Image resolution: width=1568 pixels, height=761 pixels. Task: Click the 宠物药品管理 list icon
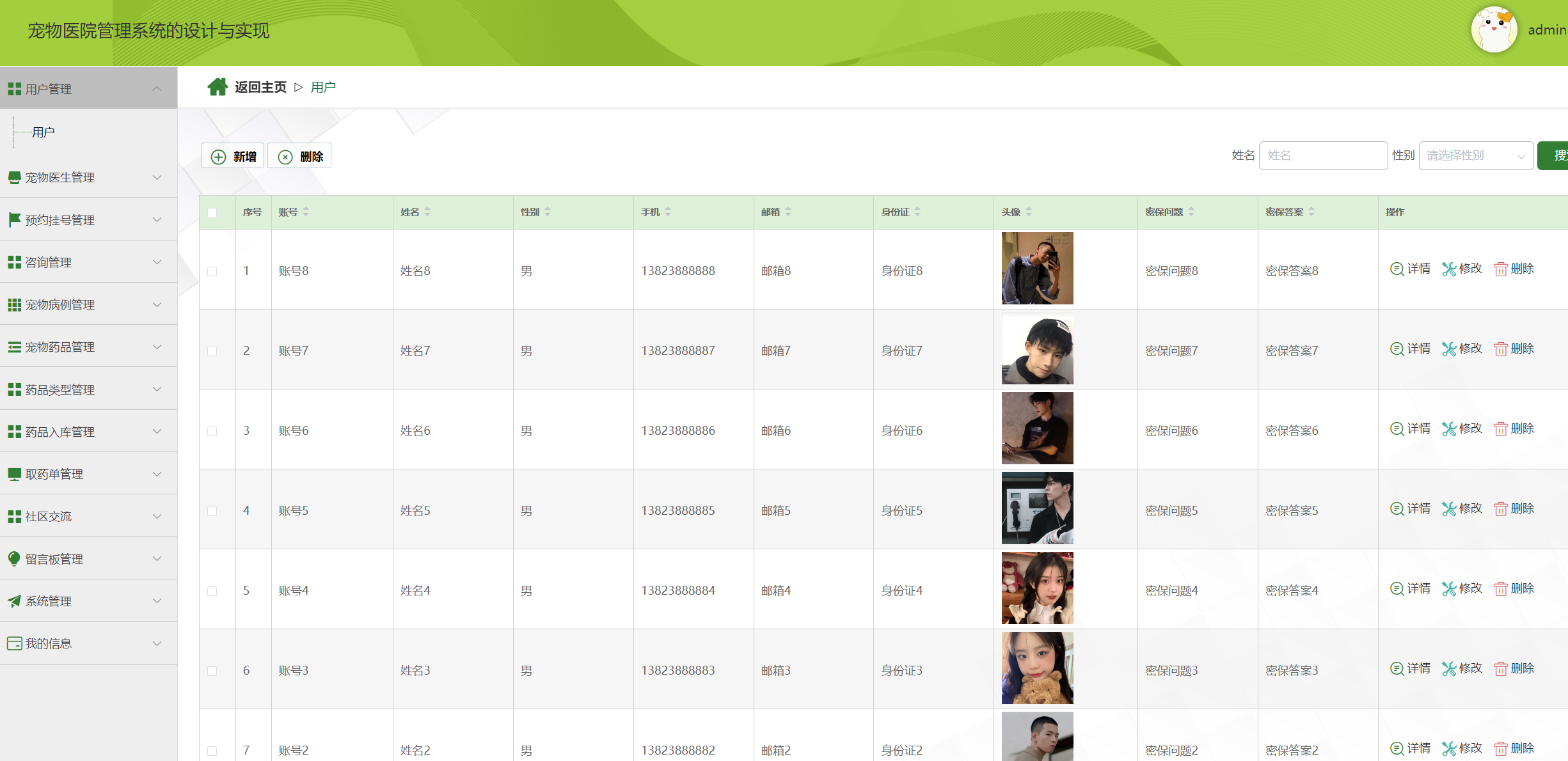click(14, 347)
